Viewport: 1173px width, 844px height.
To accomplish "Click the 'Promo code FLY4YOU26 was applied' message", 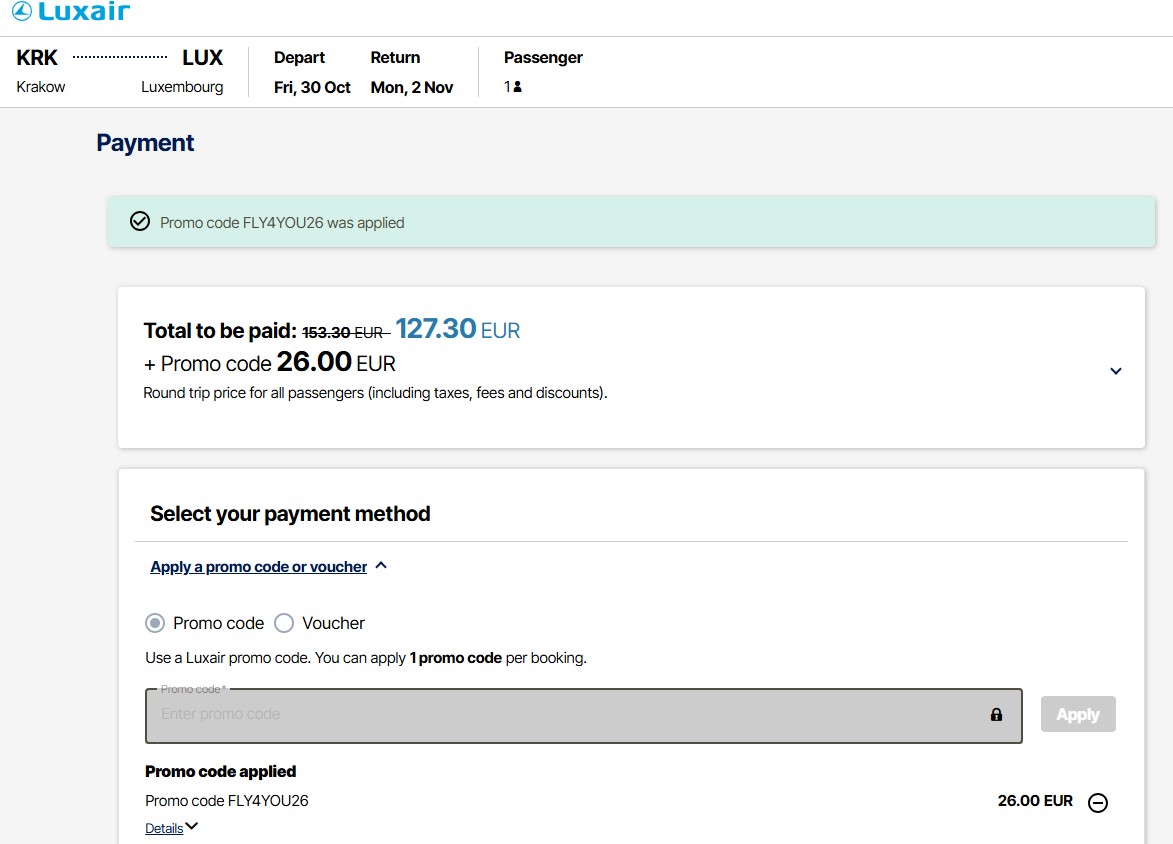I will pos(282,223).
